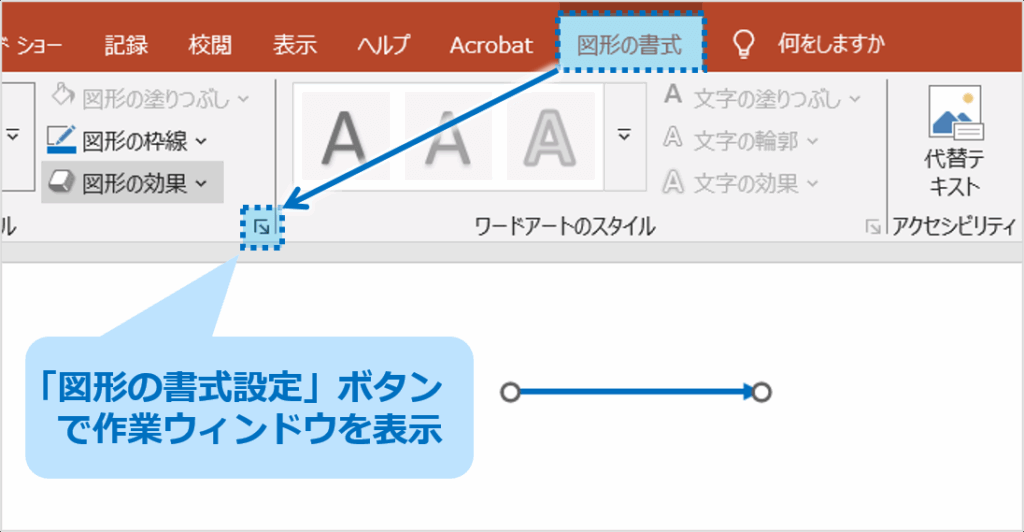
Task: Click the lightbulb icon beside 何をしますか
Action: pyautogui.click(x=743, y=44)
